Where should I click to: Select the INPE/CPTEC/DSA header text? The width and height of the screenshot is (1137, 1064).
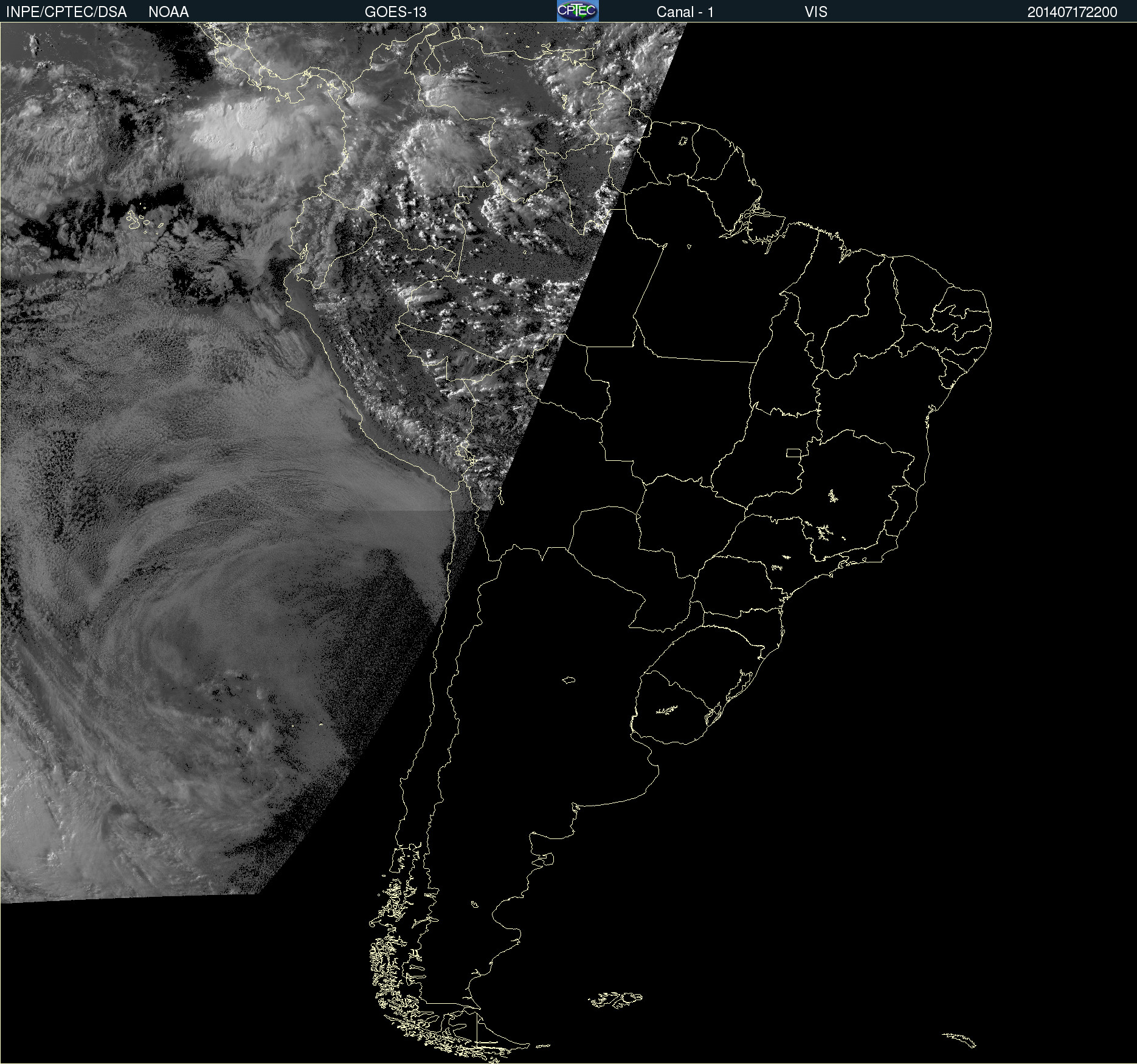[x=66, y=12]
